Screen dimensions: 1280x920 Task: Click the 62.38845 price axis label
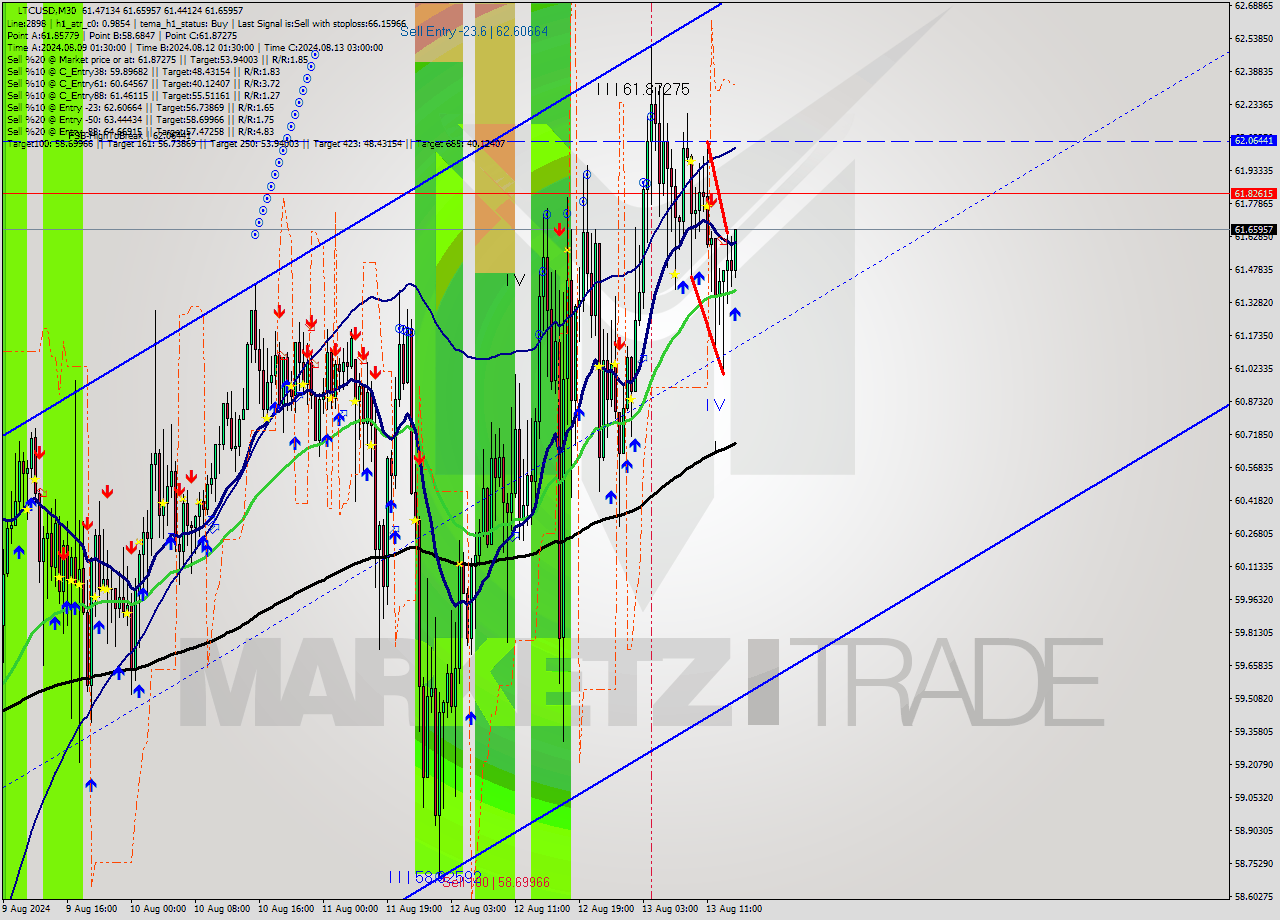coord(1254,71)
